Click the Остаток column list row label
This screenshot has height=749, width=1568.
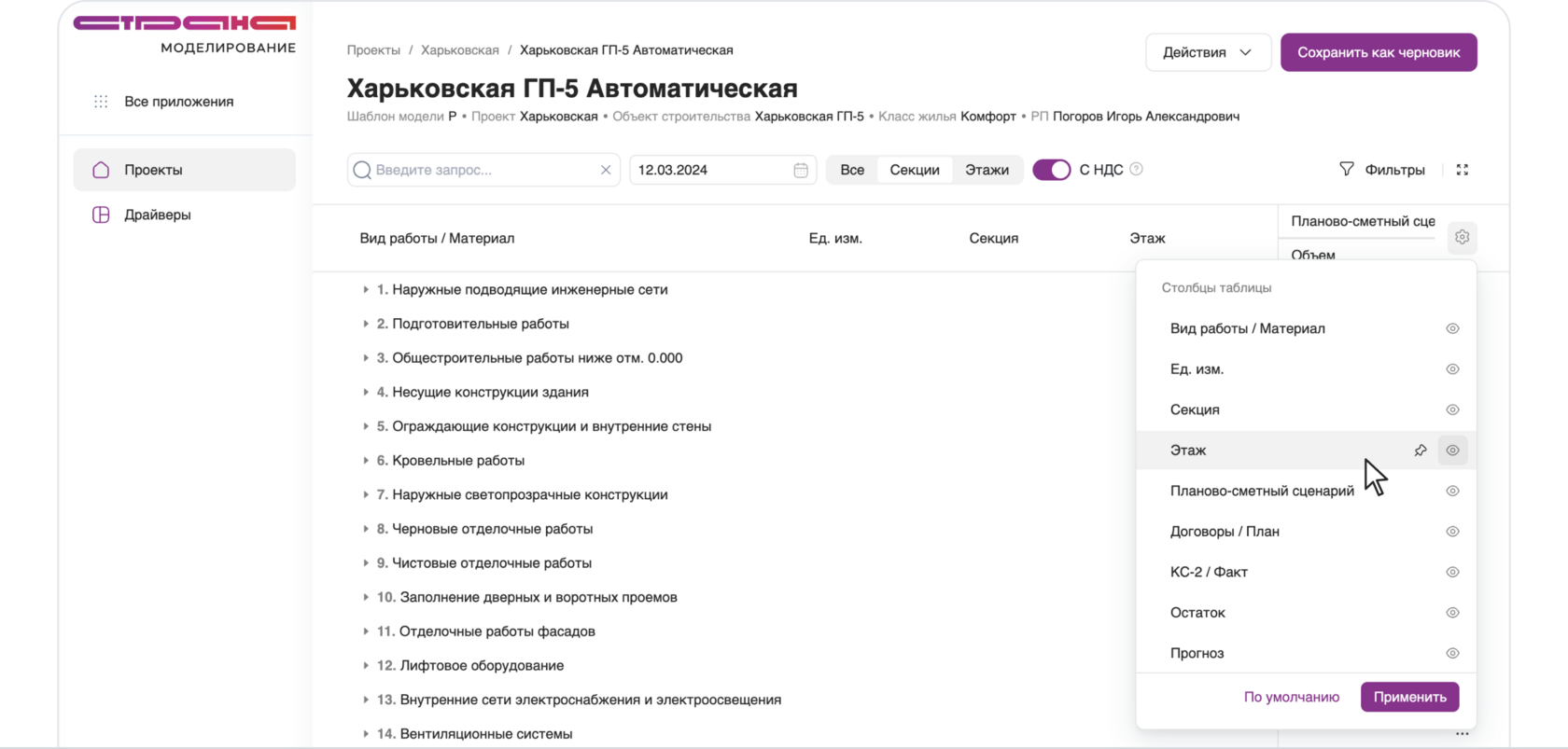point(1197,613)
